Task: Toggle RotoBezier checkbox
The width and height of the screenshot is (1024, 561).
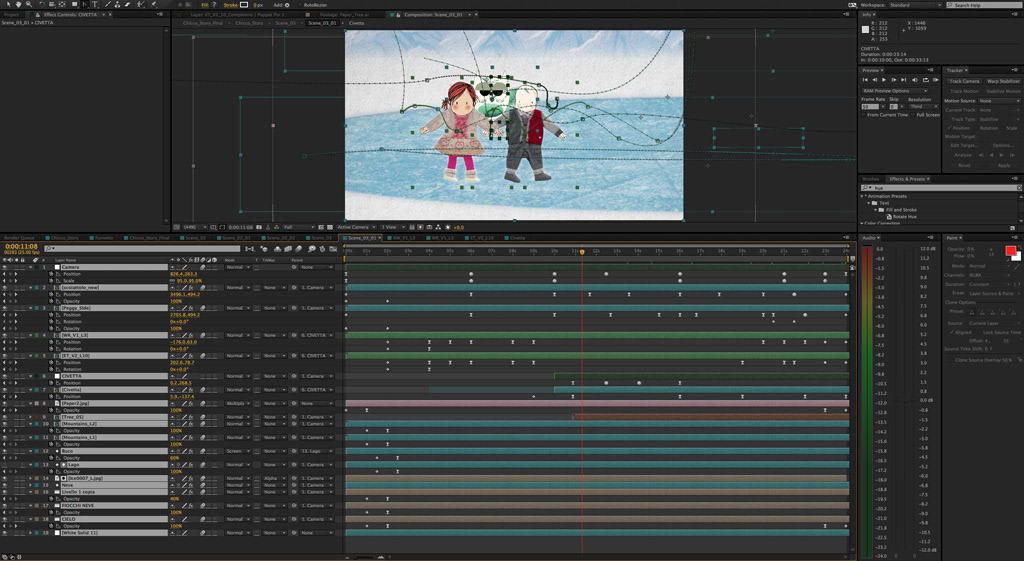Action: click(299, 5)
